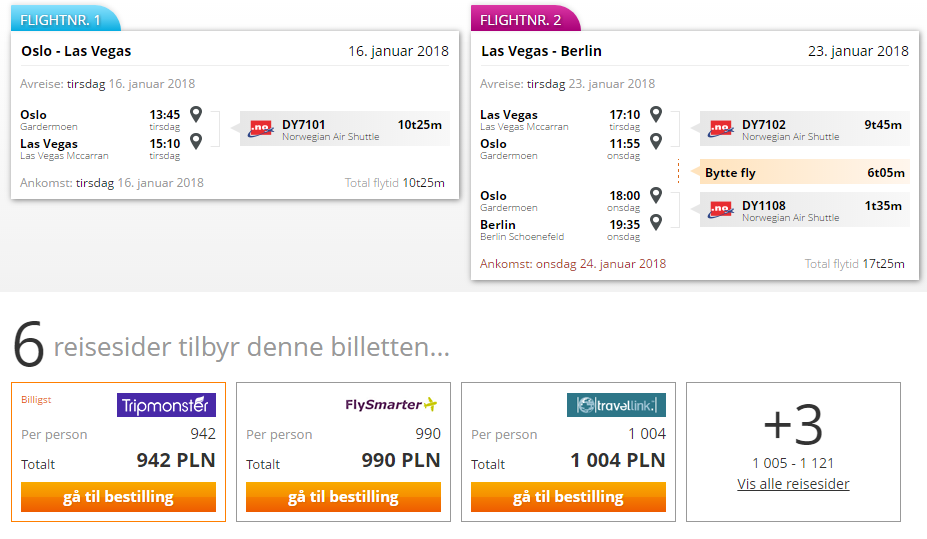
Task: Select the FLIGHTNR. 2 tab
Action: (525, 19)
